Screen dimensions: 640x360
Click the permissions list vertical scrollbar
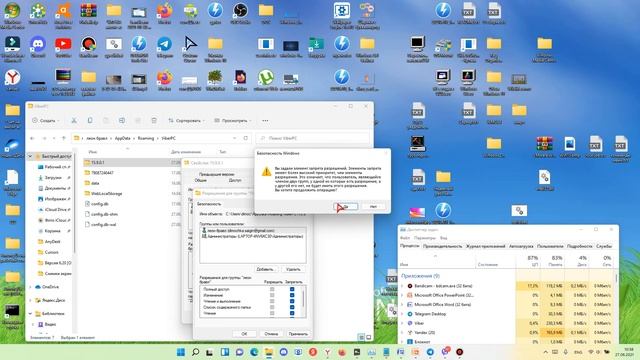pos(303,298)
